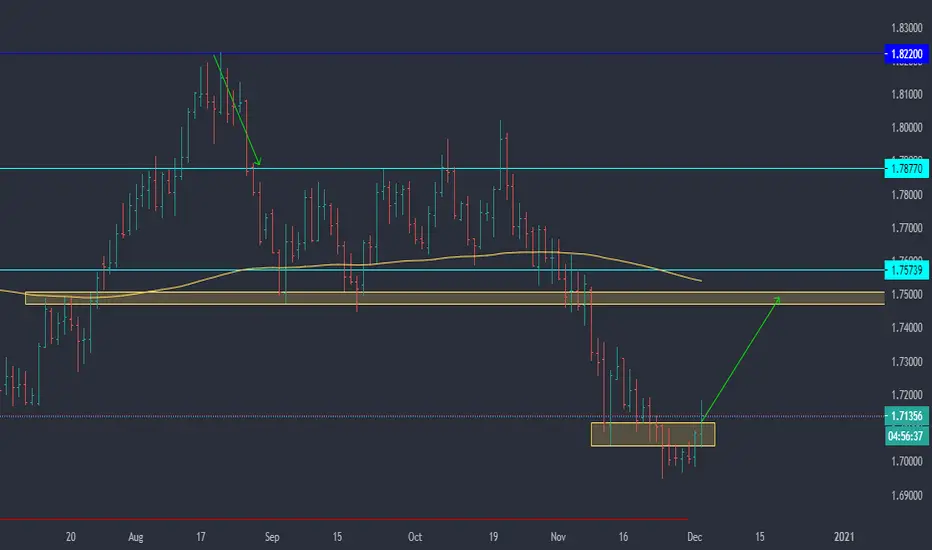Viewport: 932px width, 550px height.
Task: Select the cyan horizontal line at 1.75739
Action: tap(442, 270)
